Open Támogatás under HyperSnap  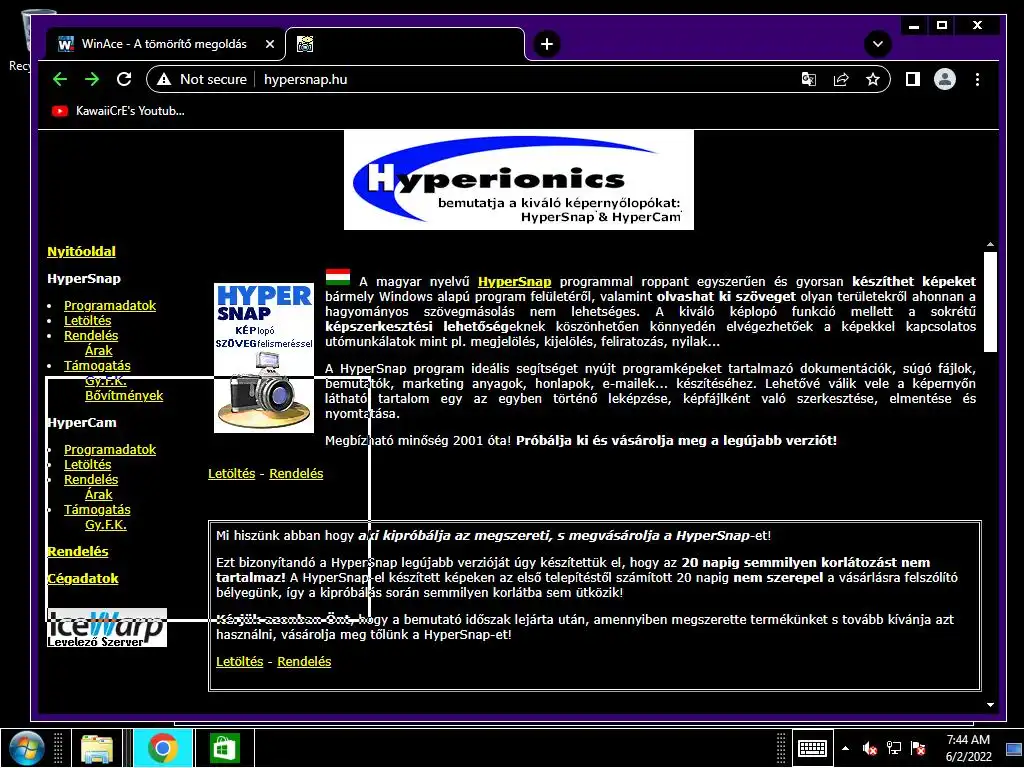click(x=97, y=366)
